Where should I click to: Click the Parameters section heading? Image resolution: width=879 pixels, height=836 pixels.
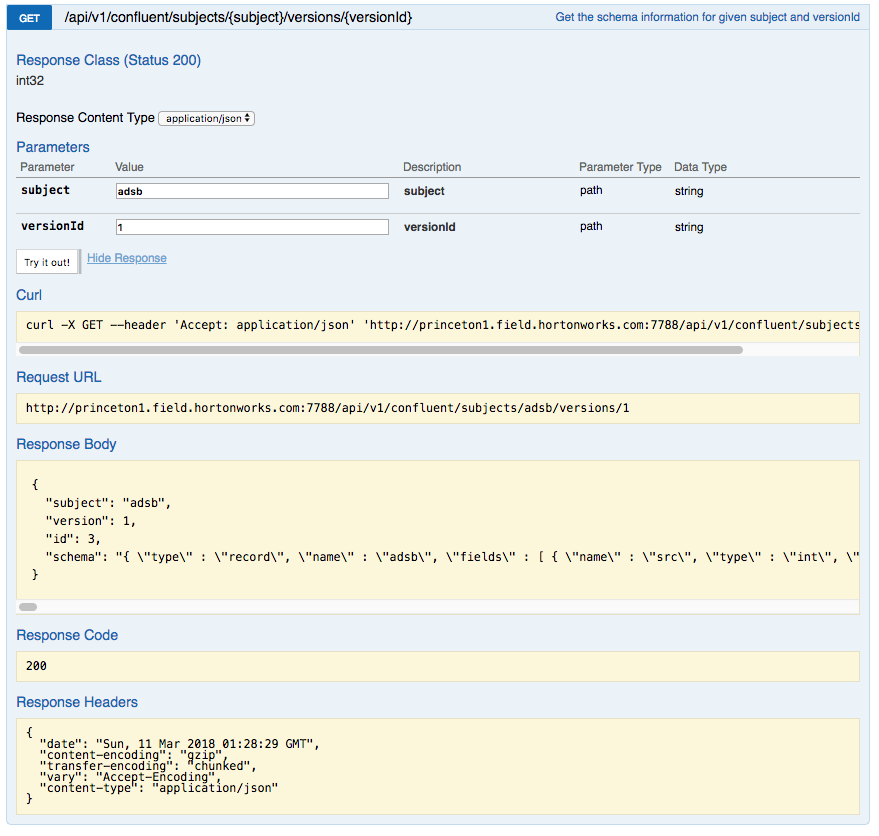click(x=52, y=147)
